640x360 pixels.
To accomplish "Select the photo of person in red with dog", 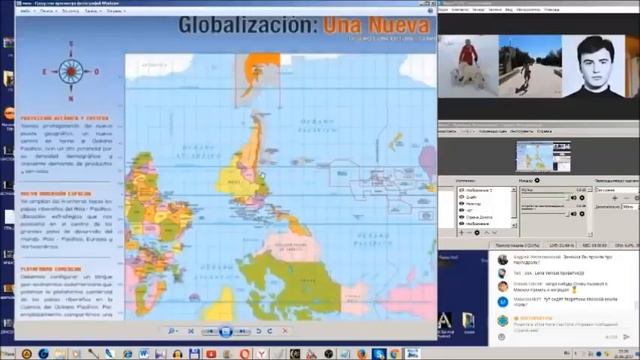I will (x=468, y=66).
